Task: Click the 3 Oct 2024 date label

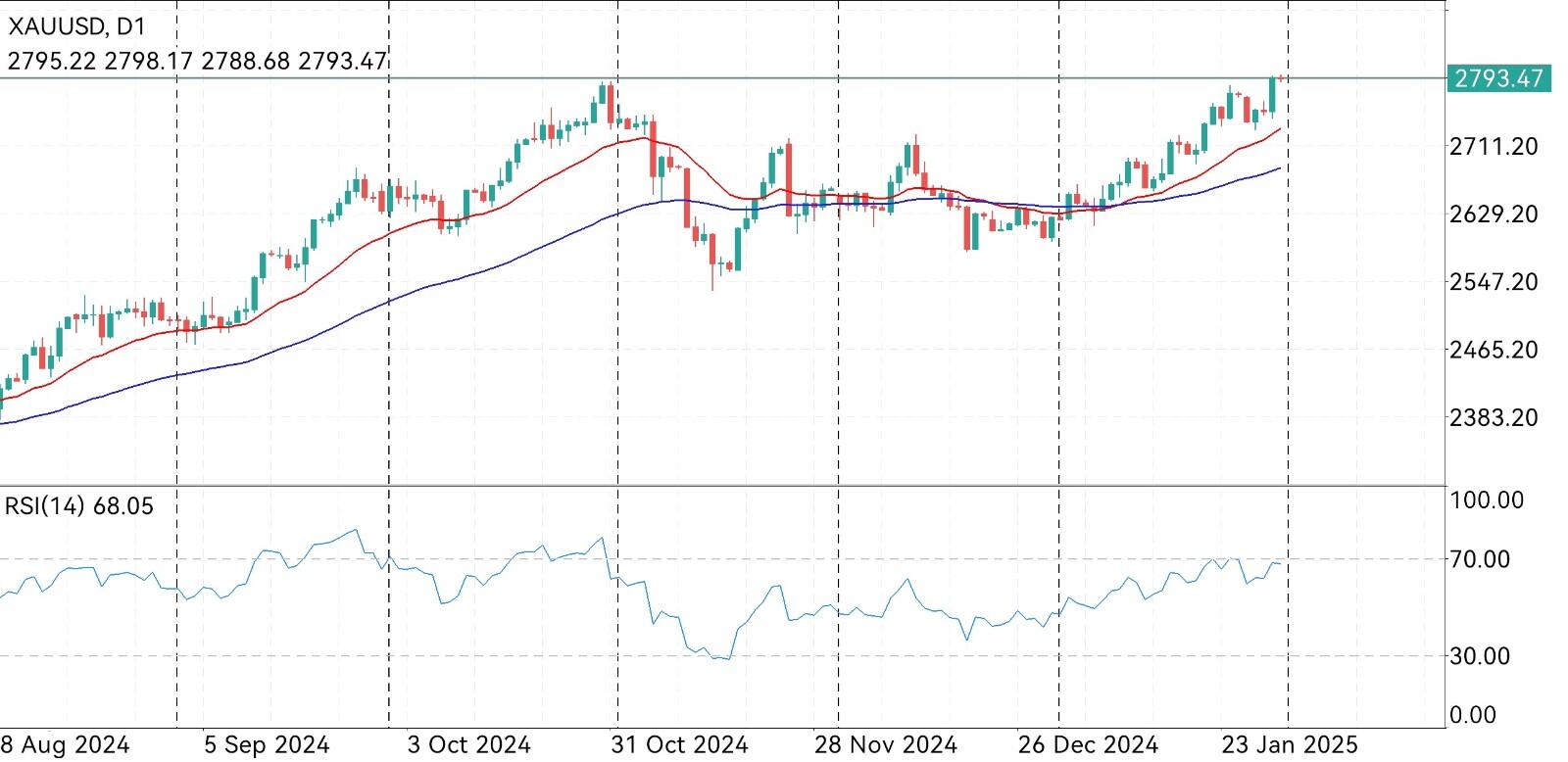Action: click(469, 745)
